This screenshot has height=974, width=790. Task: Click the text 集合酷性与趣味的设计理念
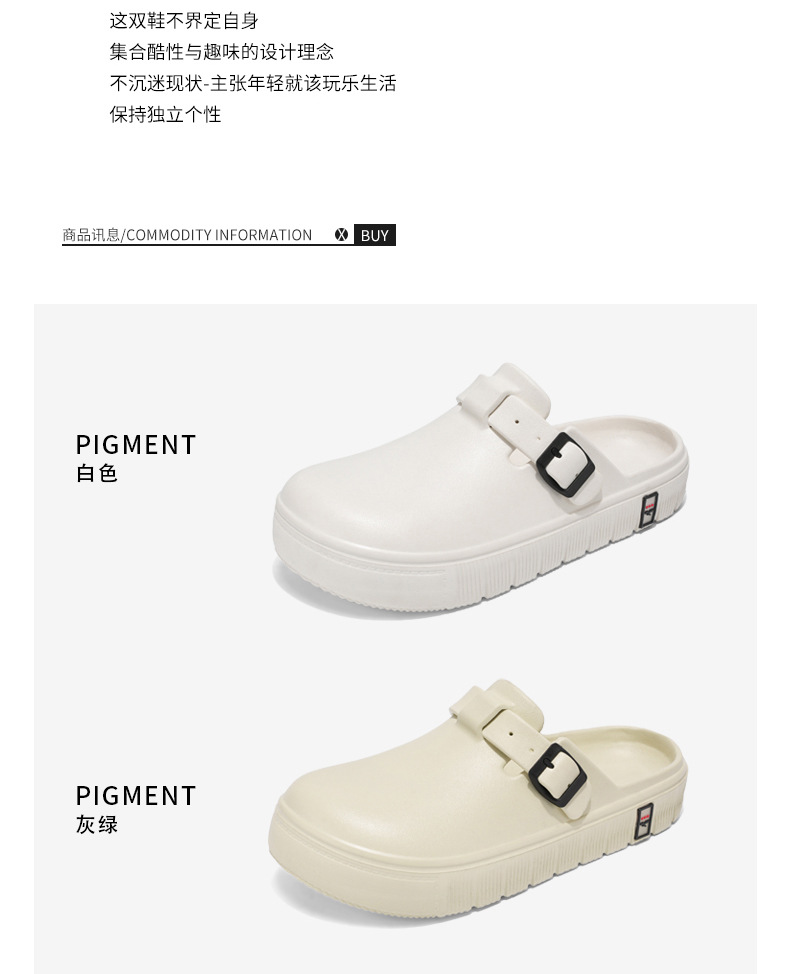point(222,52)
